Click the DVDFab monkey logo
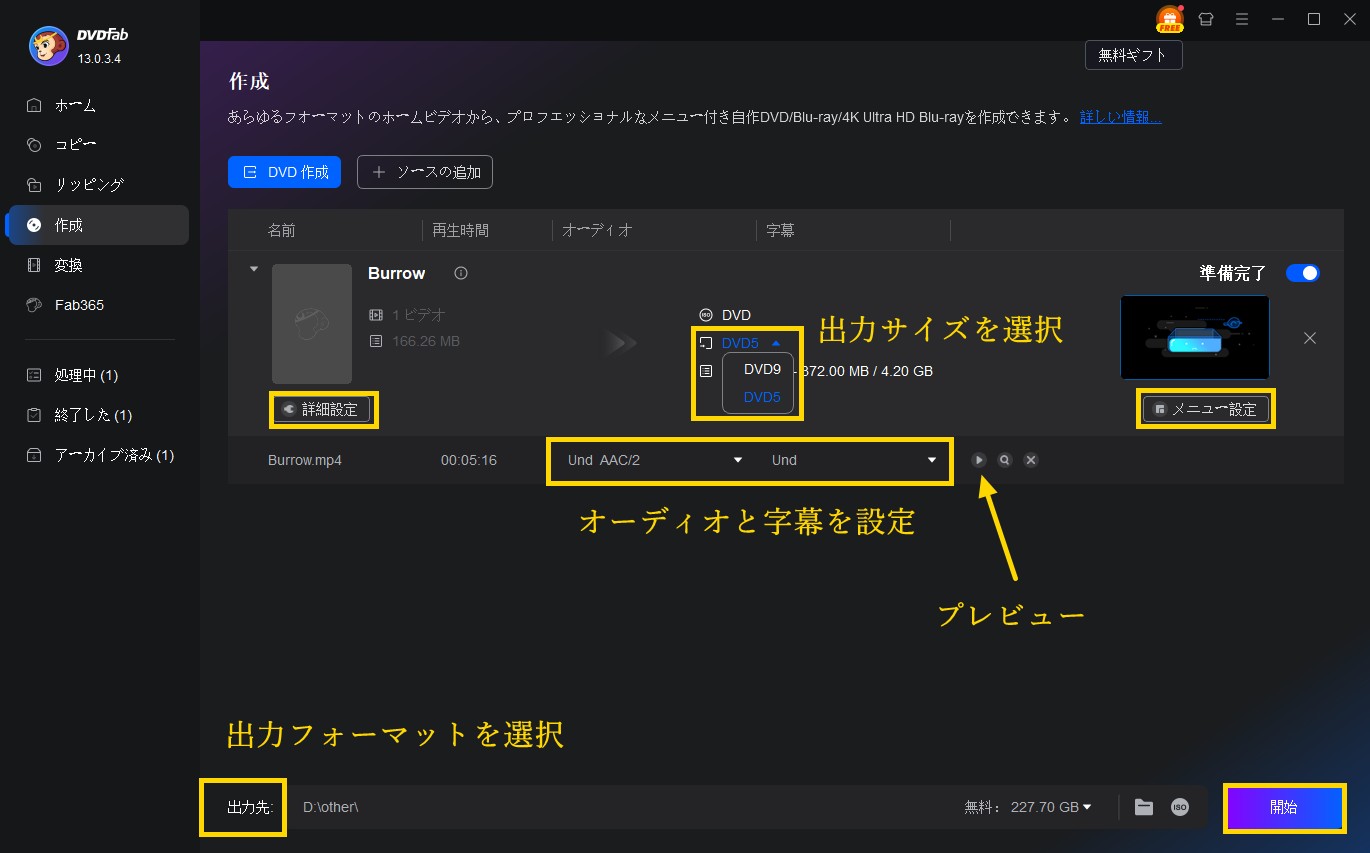 click(48, 44)
